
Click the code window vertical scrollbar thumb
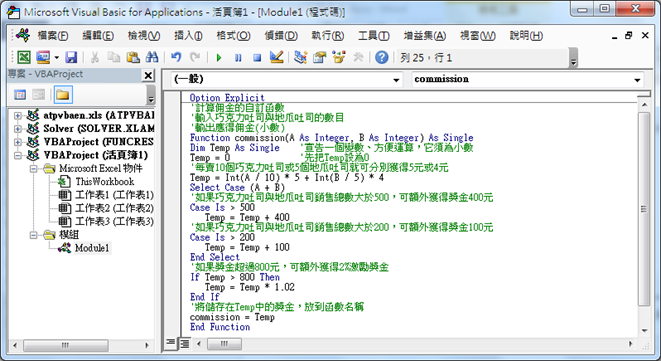[x=644, y=209]
